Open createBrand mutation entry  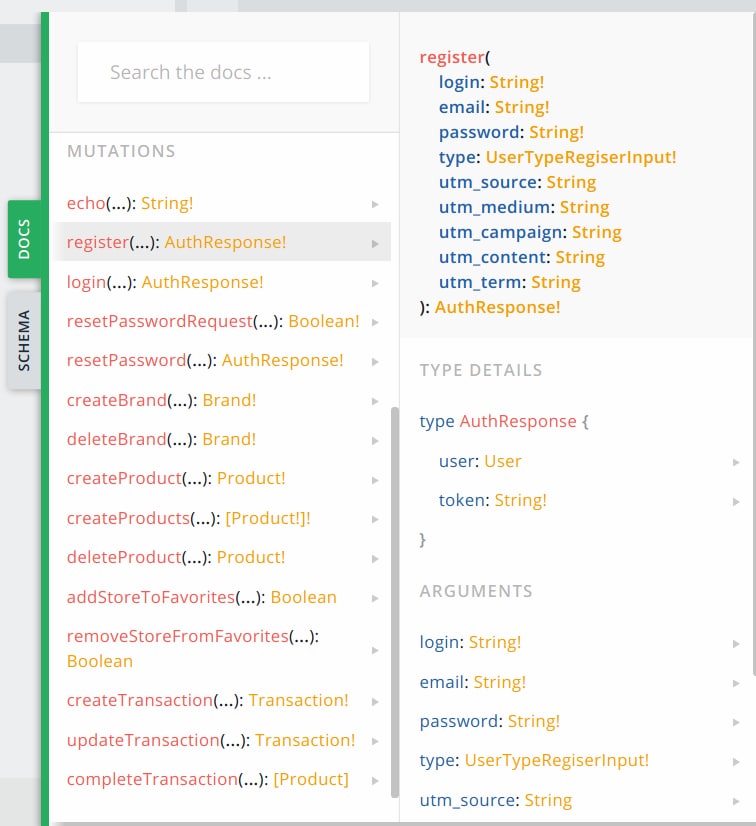pyautogui.click(x=161, y=400)
